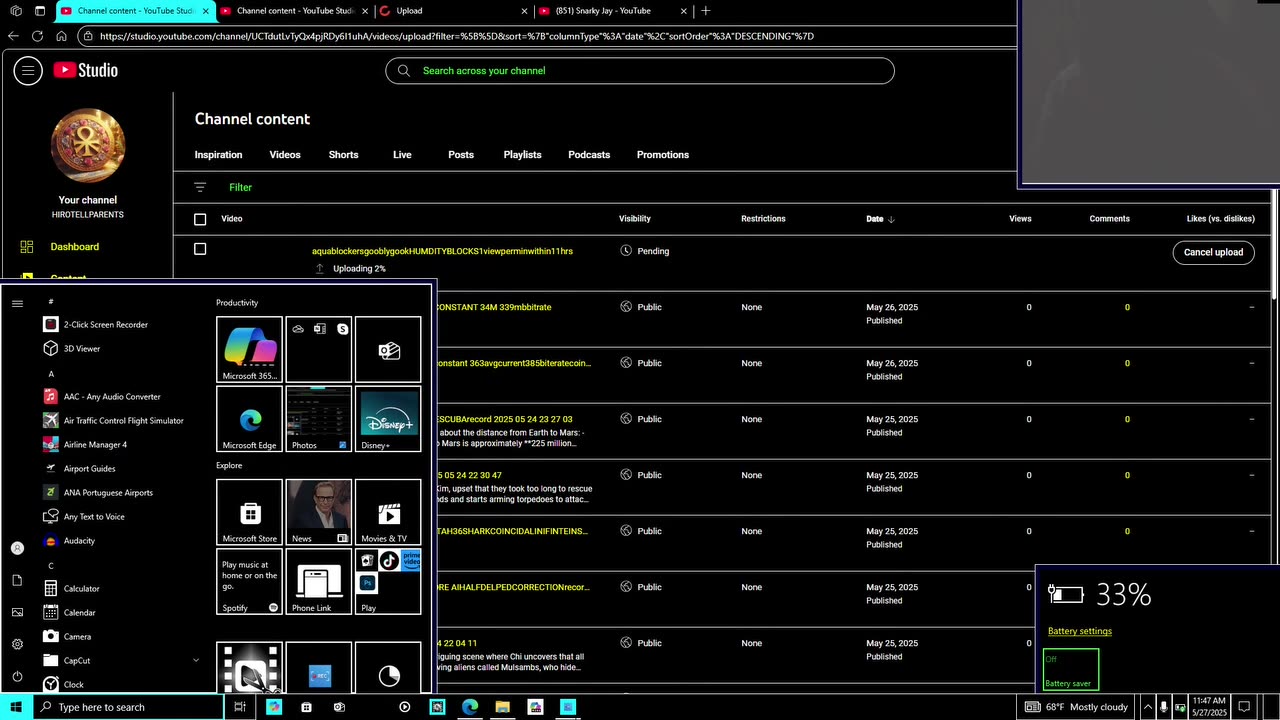
Task: Open a new browser tab
Action: click(705, 11)
